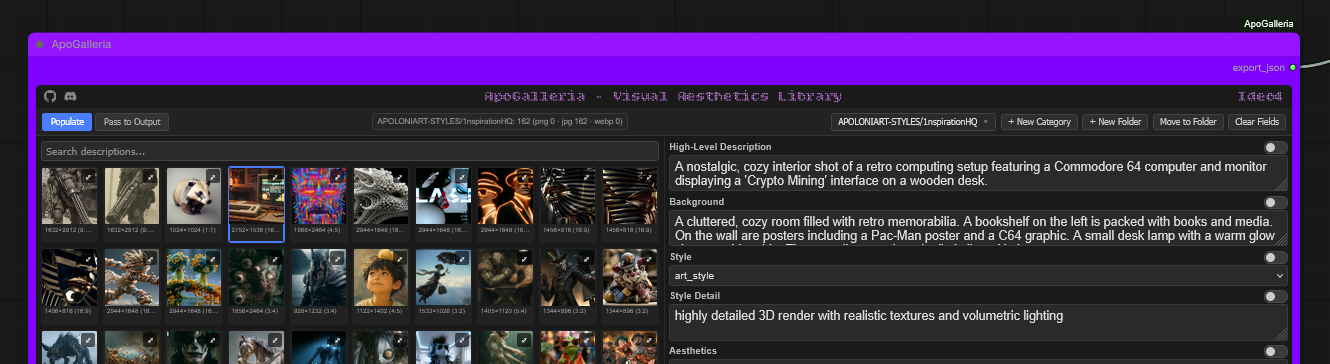Click Move to Folder
1330x364 pixels.
pos(1188,122)
